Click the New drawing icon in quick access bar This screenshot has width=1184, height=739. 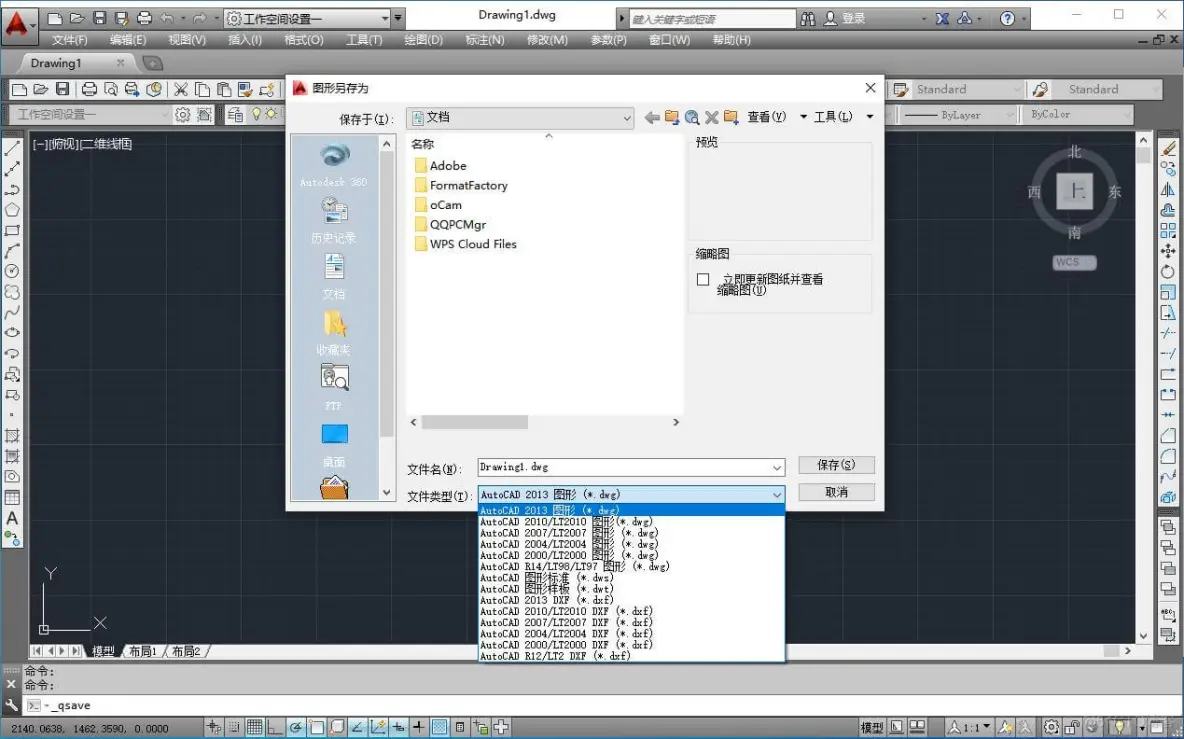click(54, 18)
